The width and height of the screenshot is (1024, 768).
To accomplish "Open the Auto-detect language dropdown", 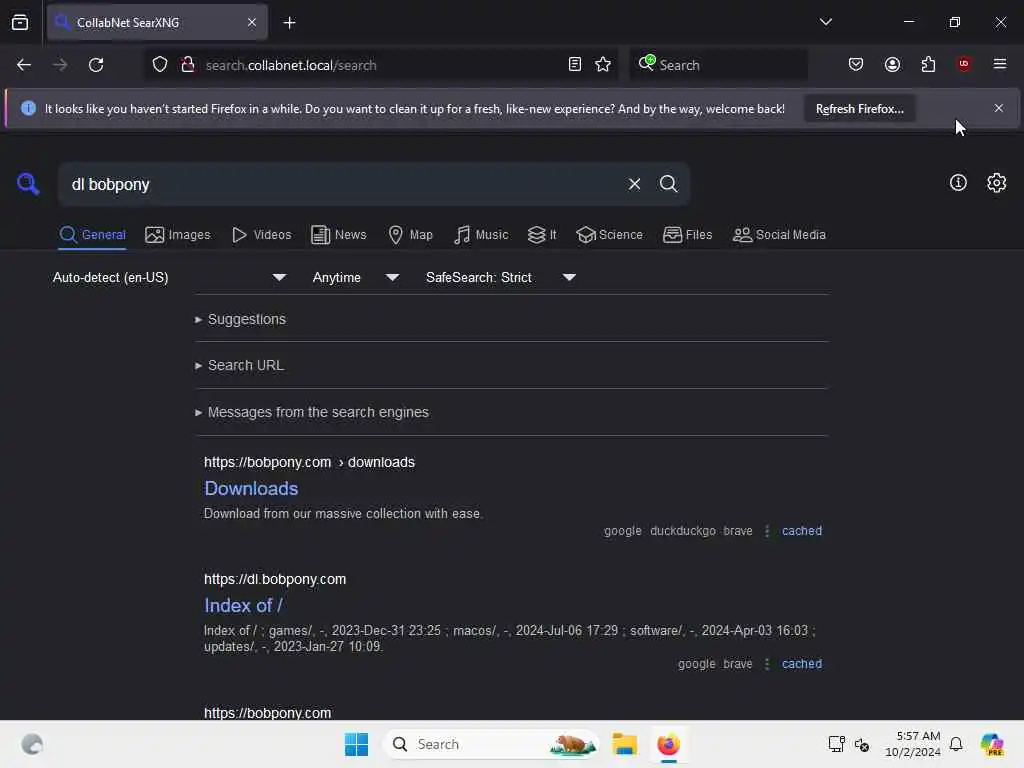I will pos(169,278).
